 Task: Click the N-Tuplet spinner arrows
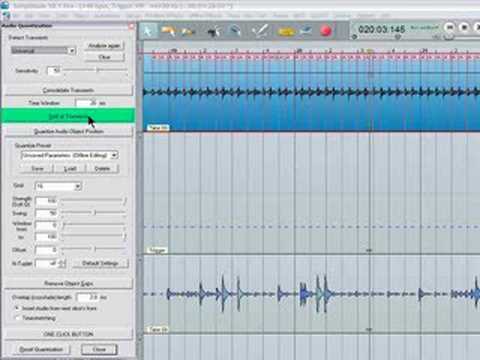click(62, 264)
